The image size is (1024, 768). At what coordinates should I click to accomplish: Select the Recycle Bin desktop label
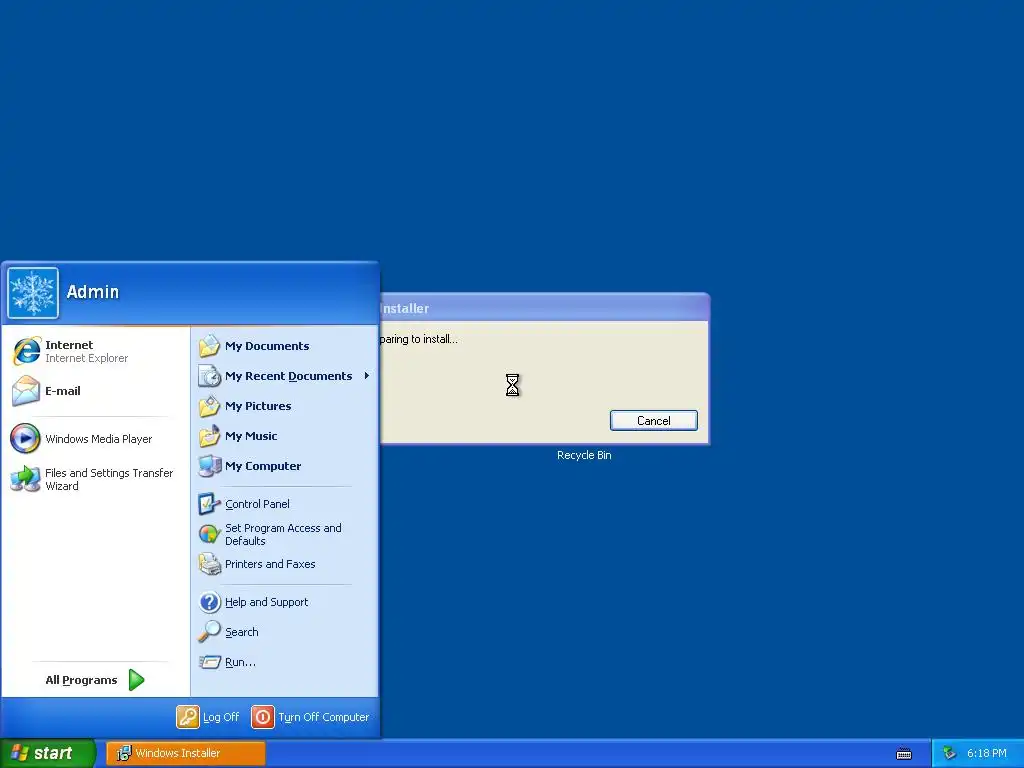coord(584,455)
